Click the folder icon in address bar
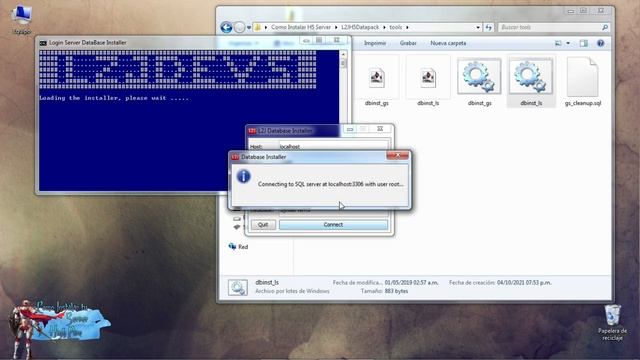Screen dimensions: 640x360 258,27
